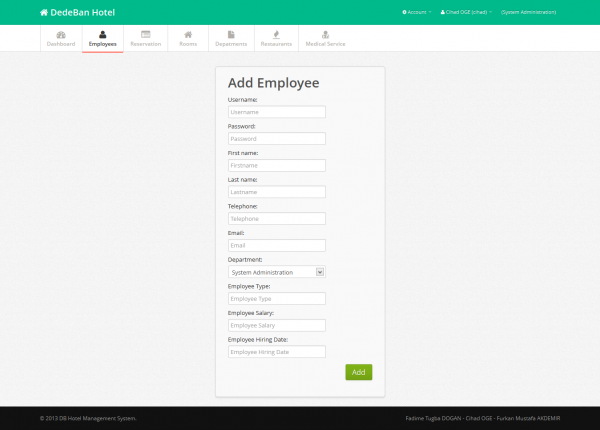
Task: Switch to the Dashboard tab
Action: tap(61, 39)
